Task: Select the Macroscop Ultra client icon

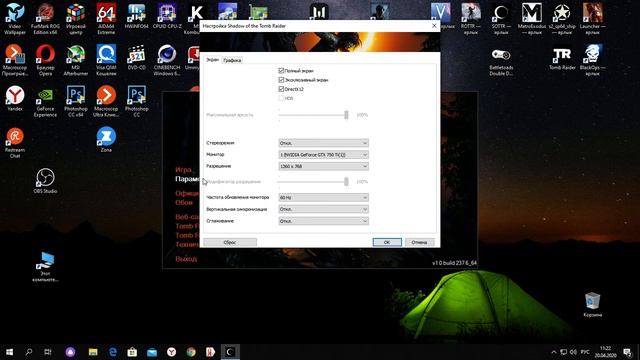Action: [106, 101]
